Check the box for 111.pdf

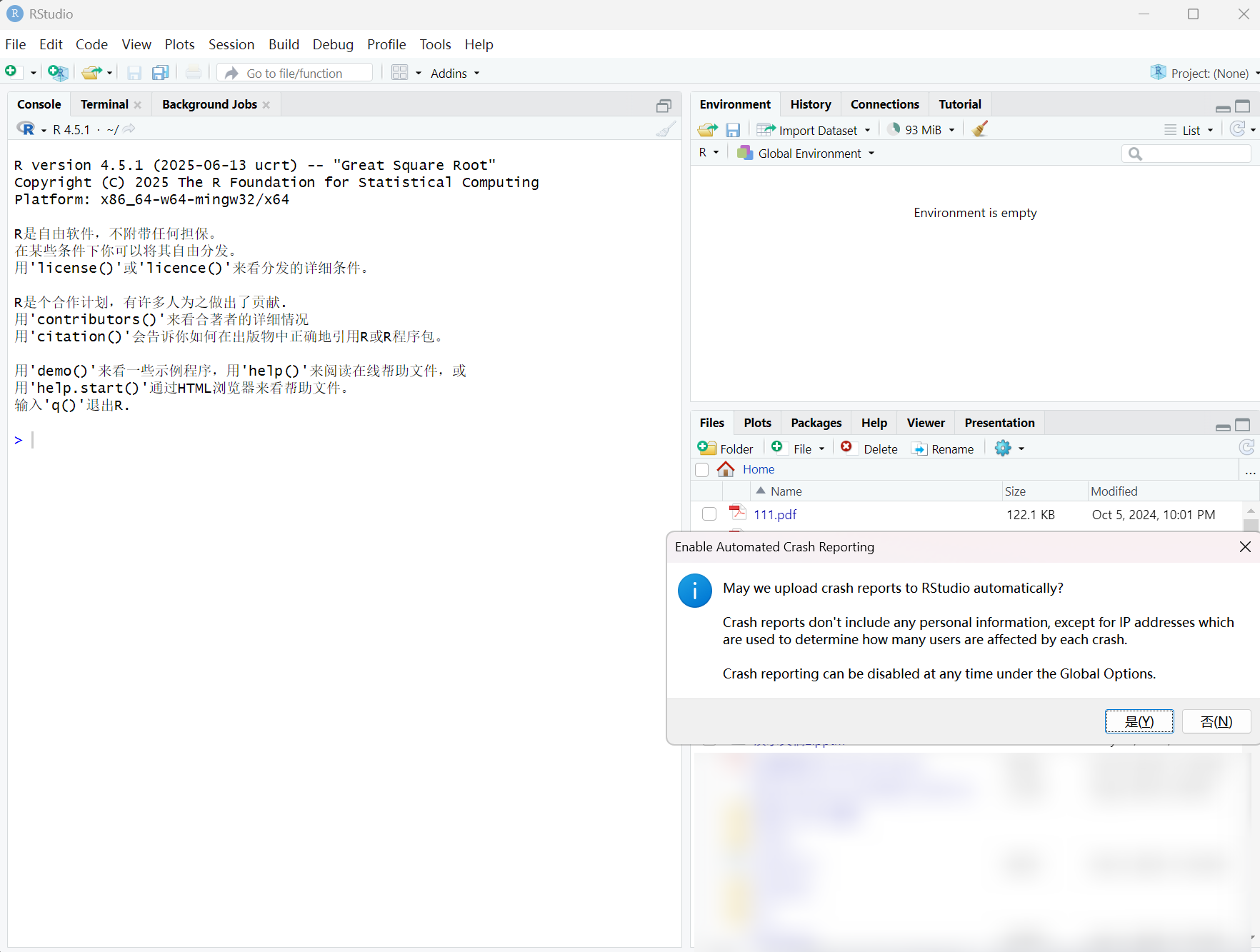(x=709, y=514)
